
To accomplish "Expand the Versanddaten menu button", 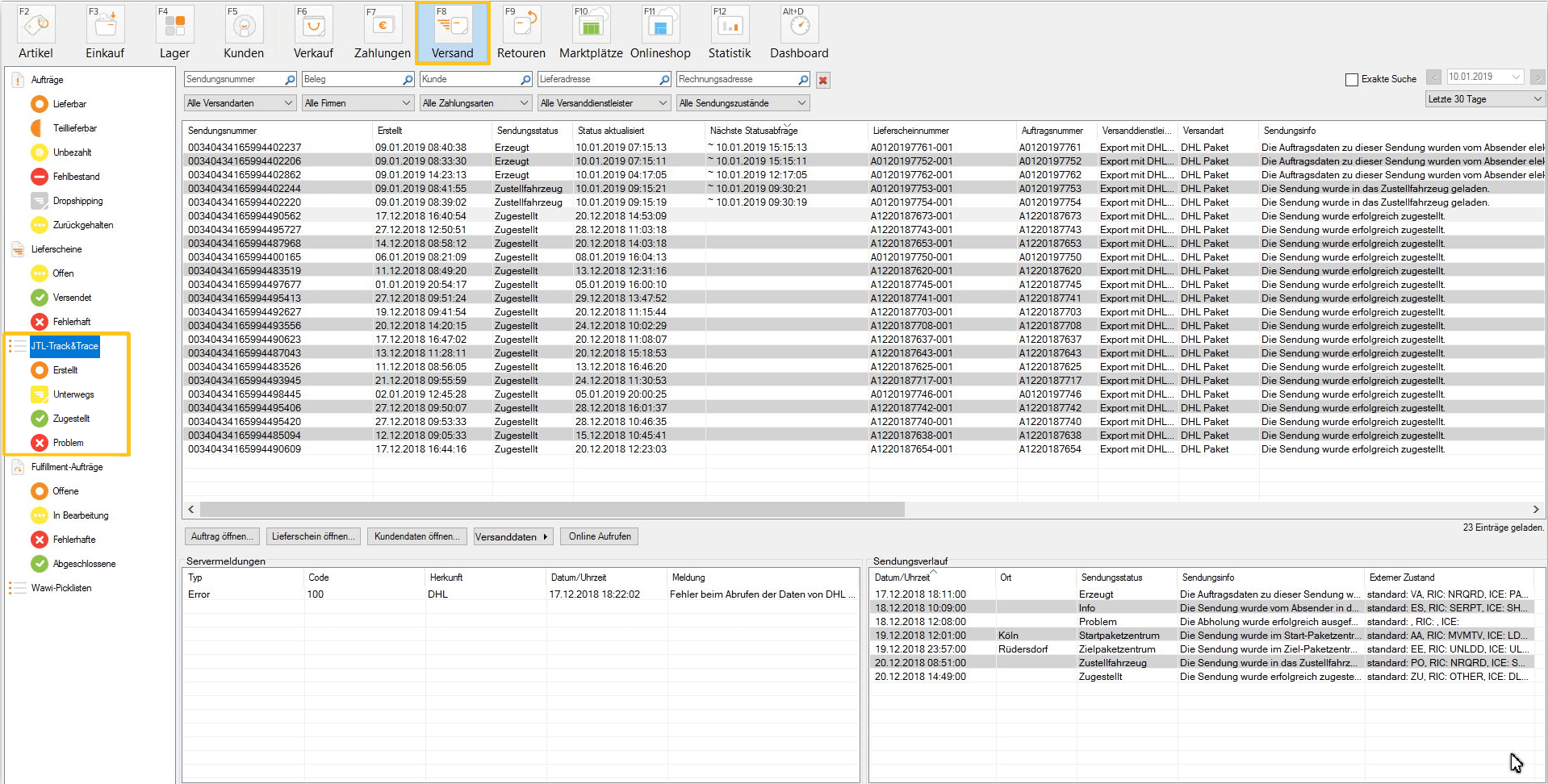I will pyautogui.click(x=513, y=536).
